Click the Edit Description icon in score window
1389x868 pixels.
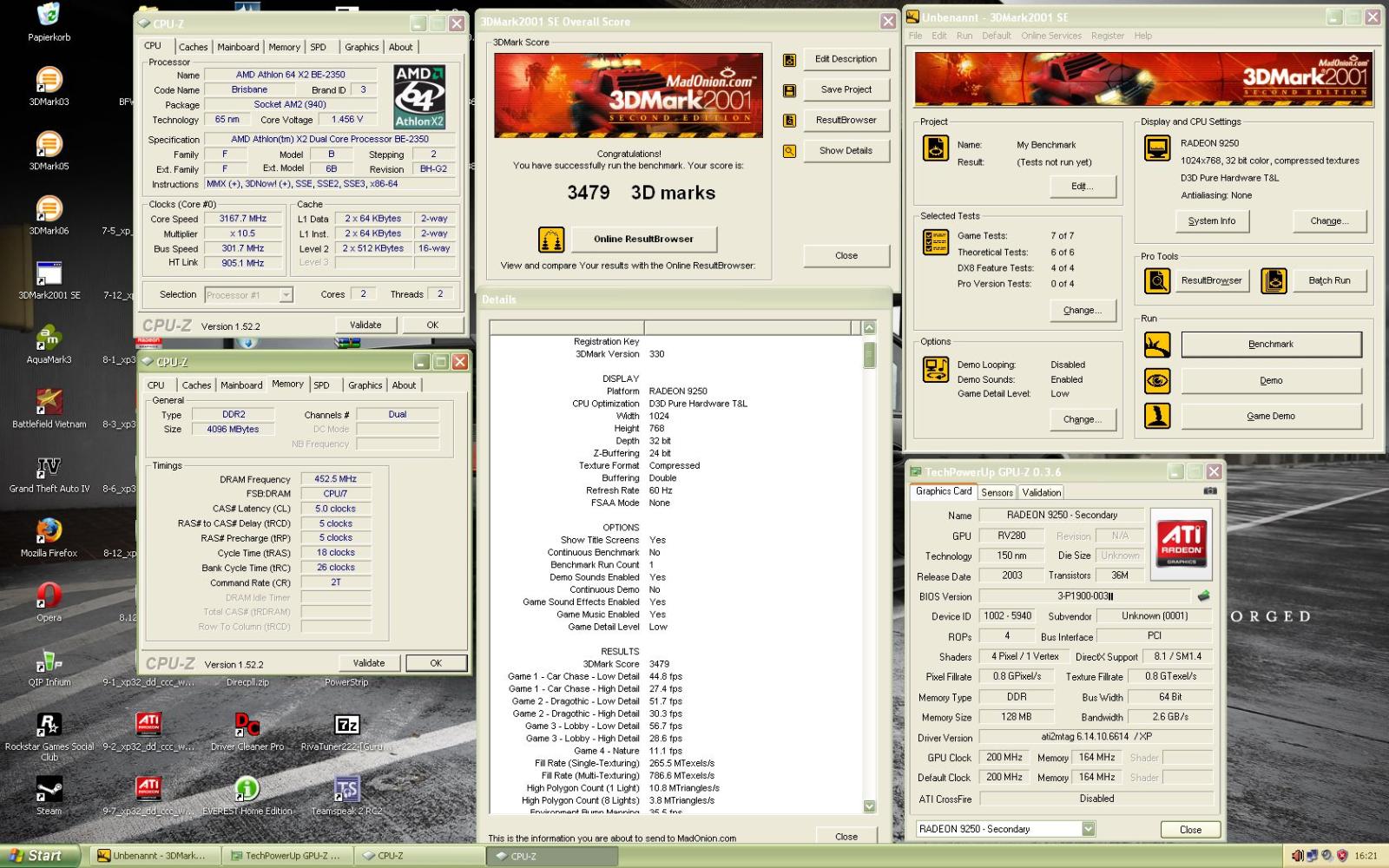click(x=789, y=60)
